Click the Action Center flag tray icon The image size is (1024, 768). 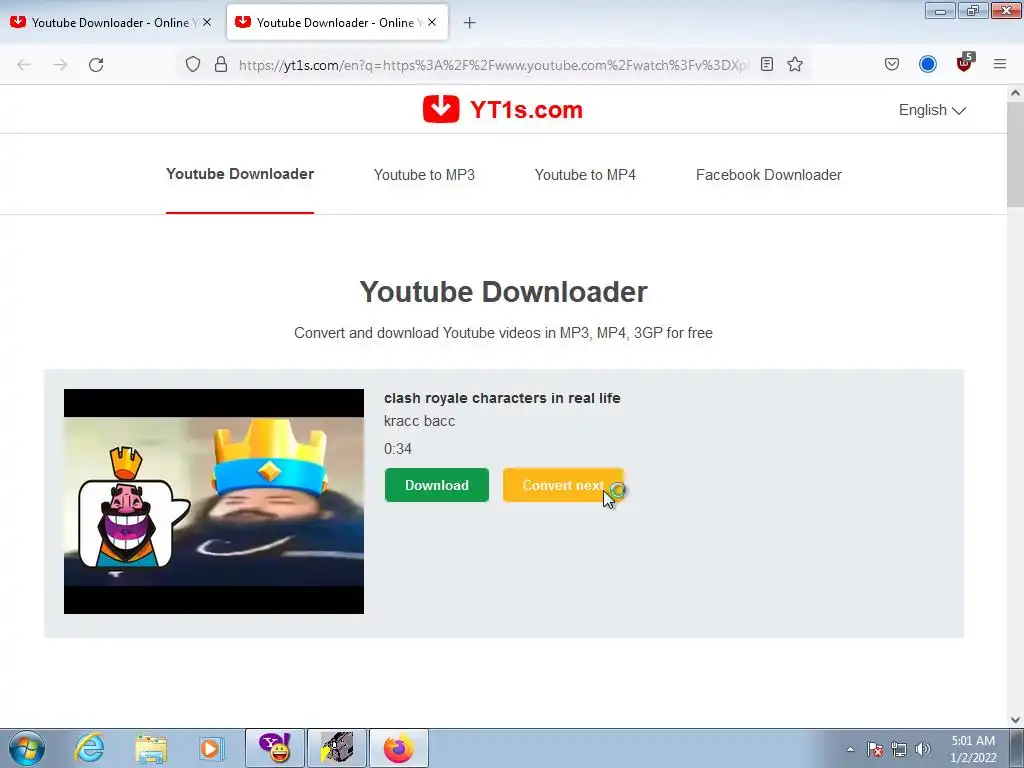[x=875, y=749]
